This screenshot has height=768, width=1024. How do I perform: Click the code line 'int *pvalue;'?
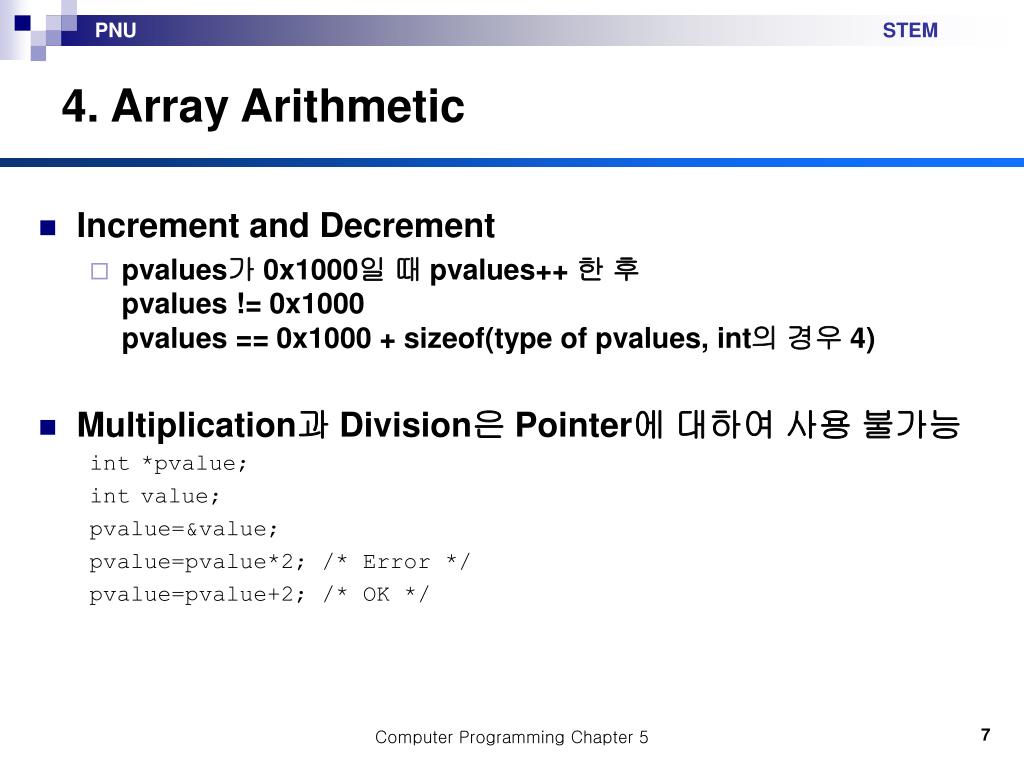tap(168, 464)
